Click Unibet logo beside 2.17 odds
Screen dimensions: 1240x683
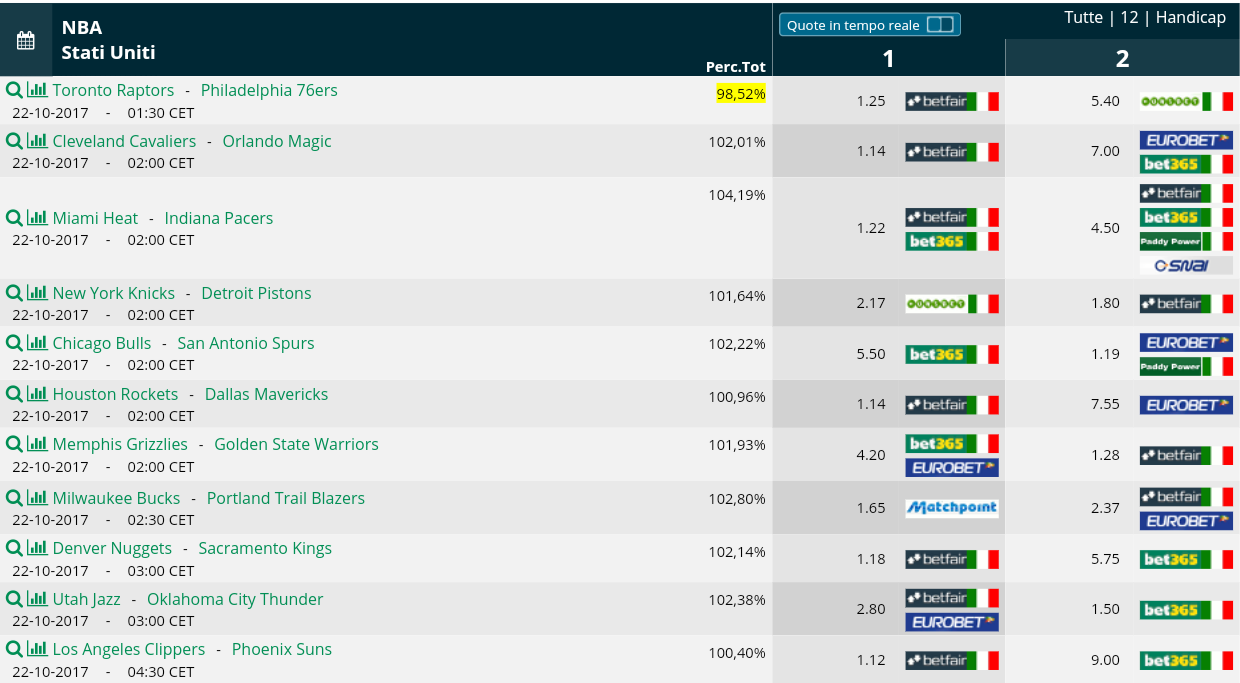click(952, 303)
